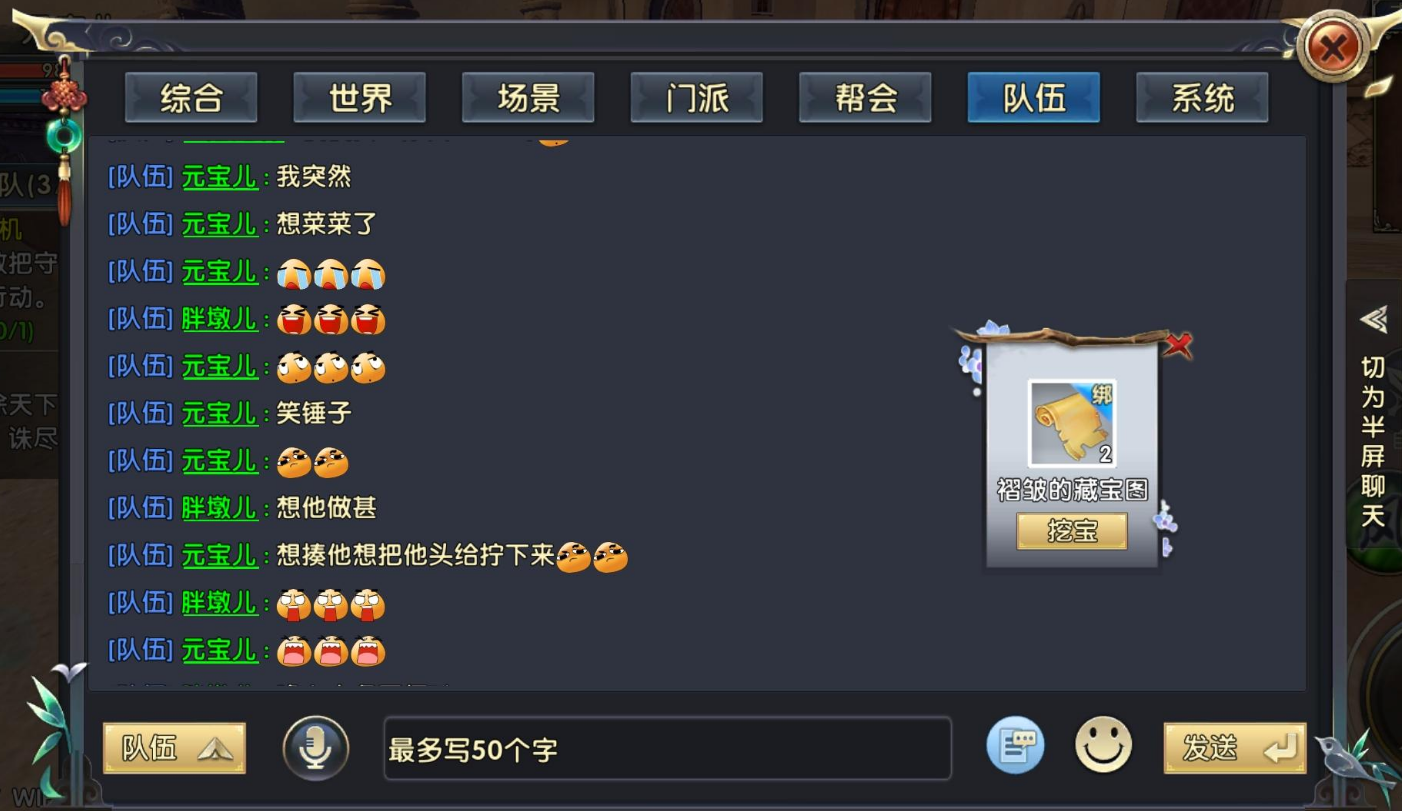Expand the 队伍 channel selector dropdown
The width and height of the screenshot is (1402, 811).
tap(174, 748)
